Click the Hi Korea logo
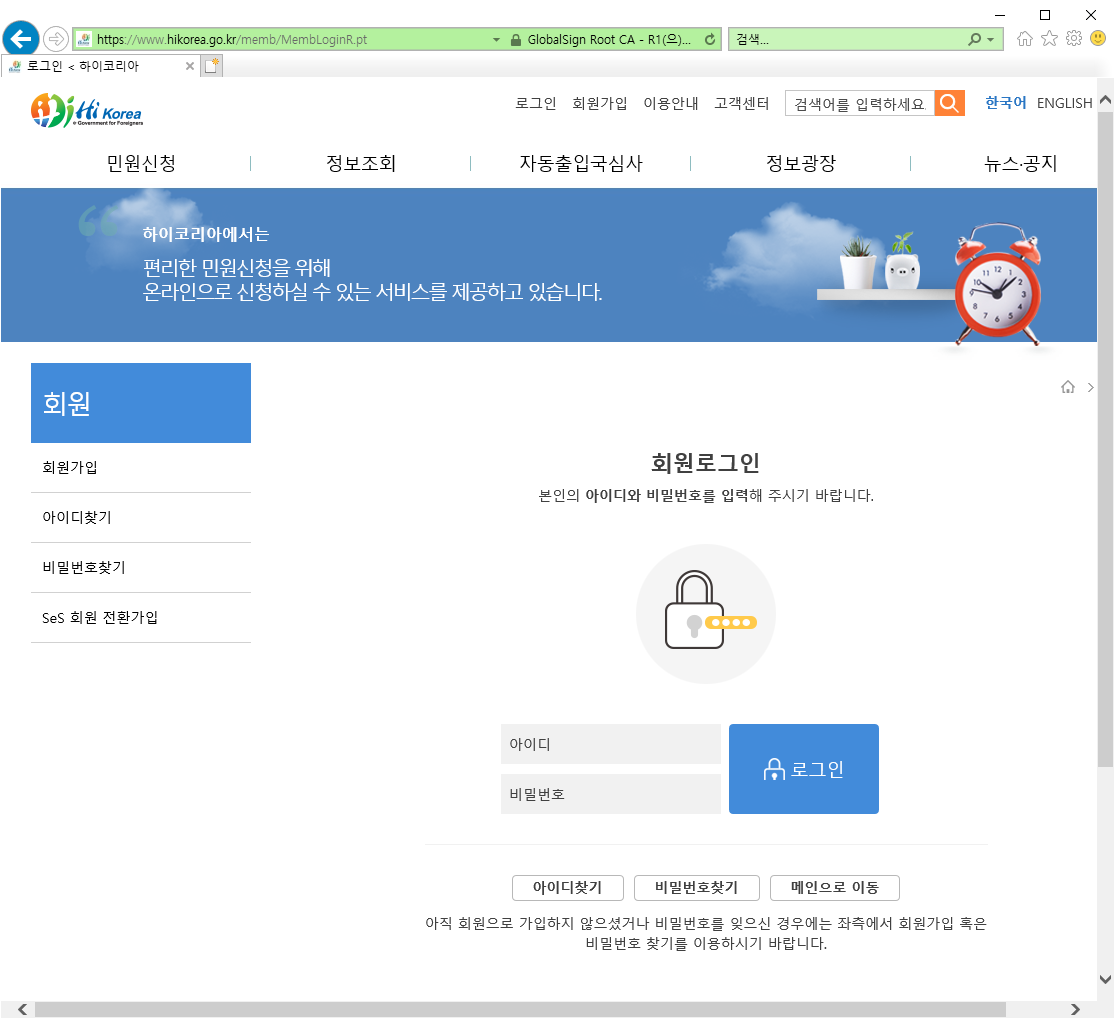 (x=87, y=110)
